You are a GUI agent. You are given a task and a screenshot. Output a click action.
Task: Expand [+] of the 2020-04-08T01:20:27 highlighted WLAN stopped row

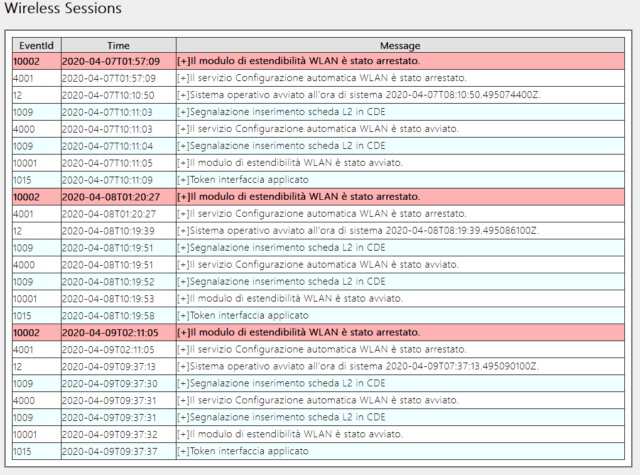point(183,196)
